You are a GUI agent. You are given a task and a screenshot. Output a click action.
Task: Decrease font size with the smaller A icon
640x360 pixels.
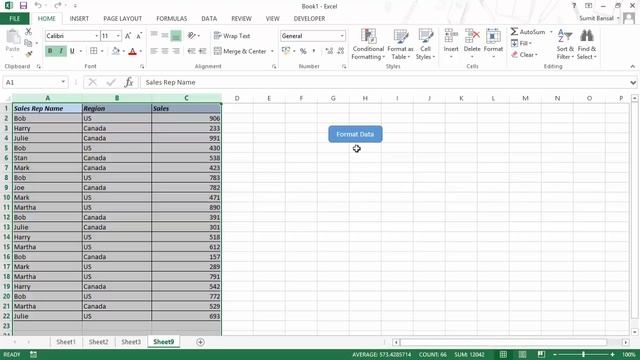tap(139, 36)
